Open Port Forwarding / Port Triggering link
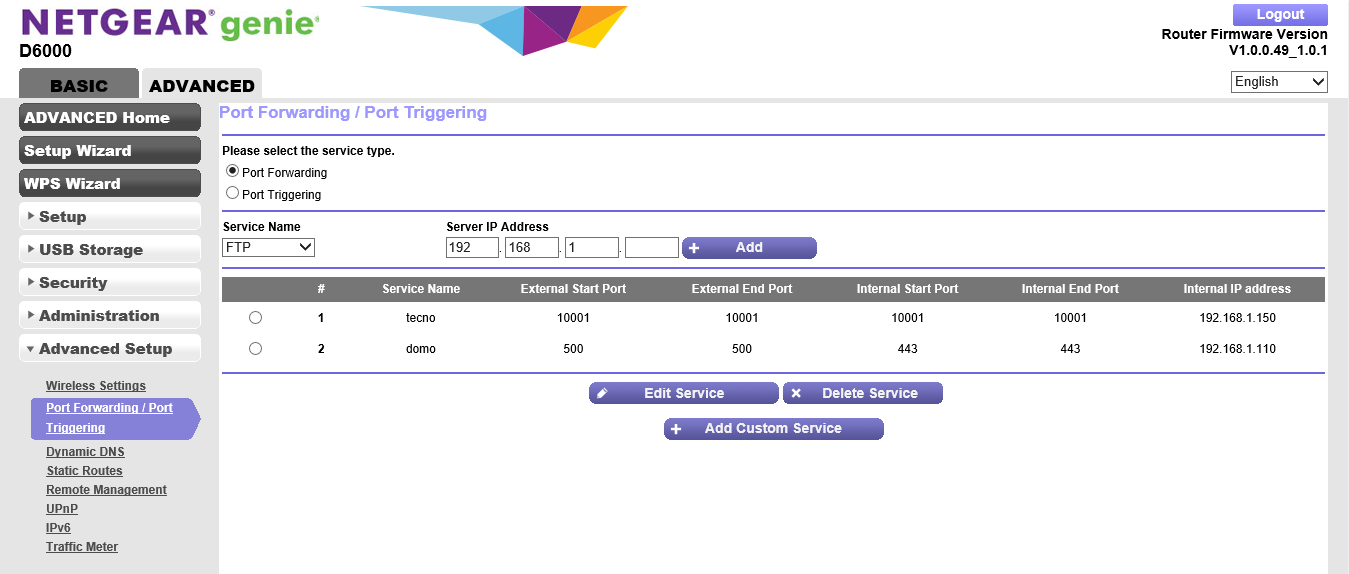The width and height of the screenshot is (1349, 574). coord(110,418)
